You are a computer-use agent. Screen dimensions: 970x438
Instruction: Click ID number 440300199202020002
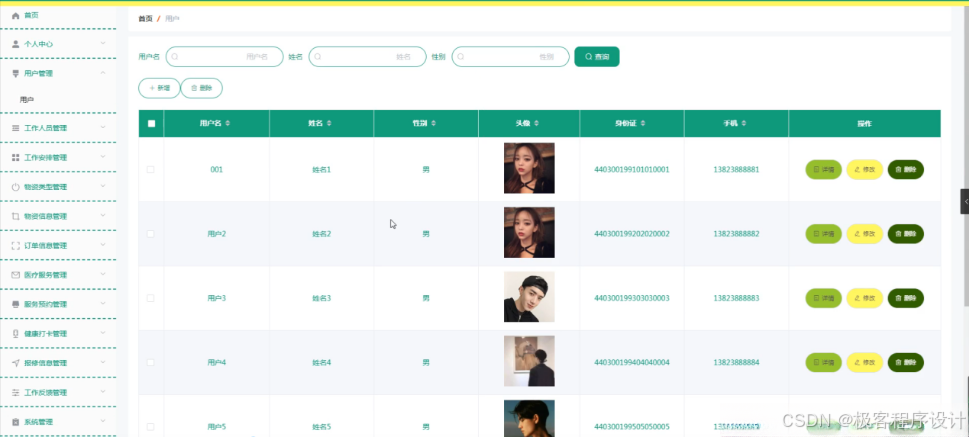[x=632, y=234]
